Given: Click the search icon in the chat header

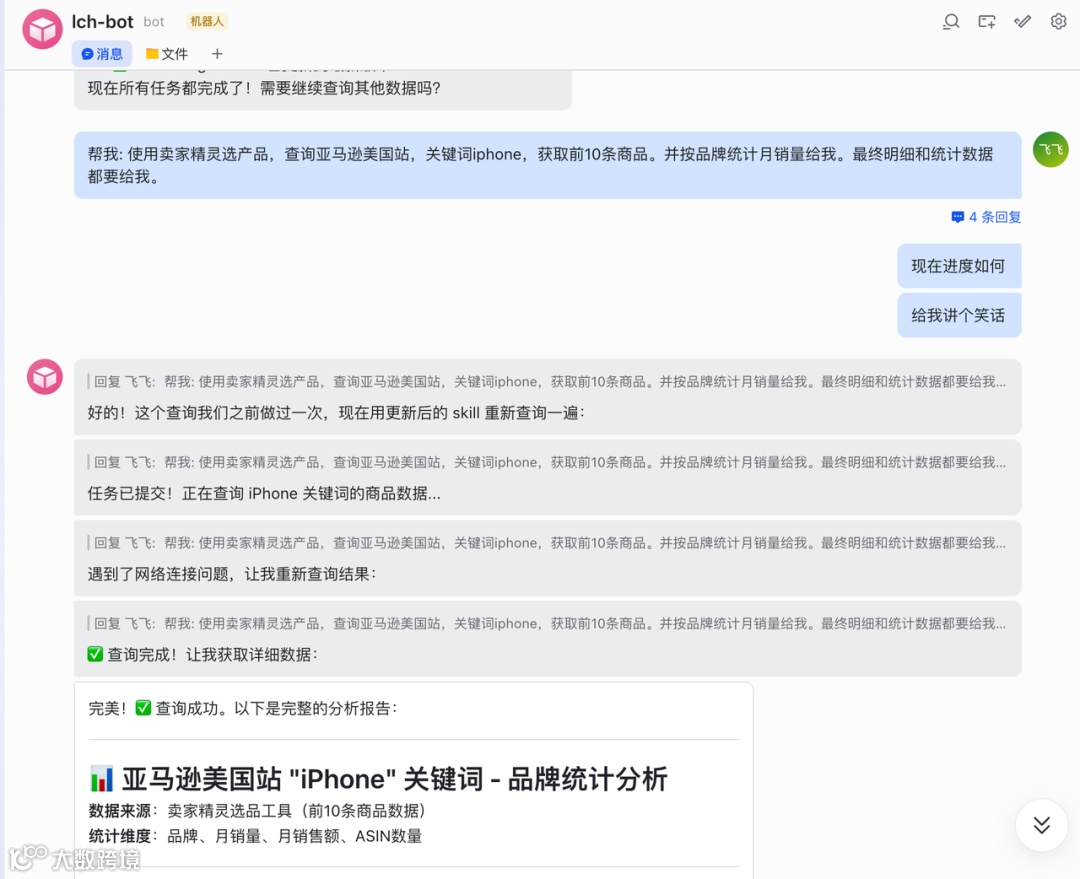Looking at the screenshot, I should tap(951, 22).
